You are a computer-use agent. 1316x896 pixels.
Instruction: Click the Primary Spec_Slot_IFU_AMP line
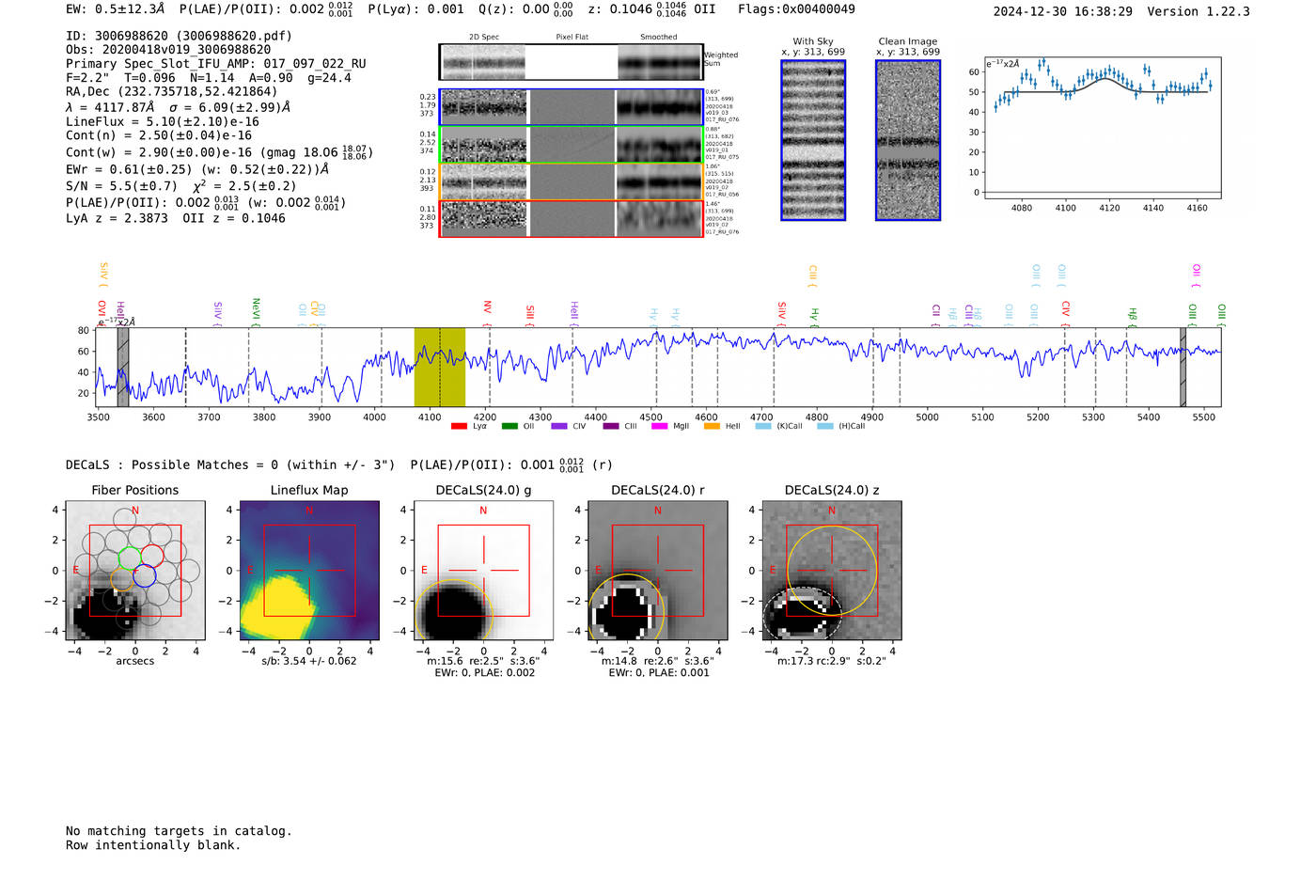tap(216, 64)
